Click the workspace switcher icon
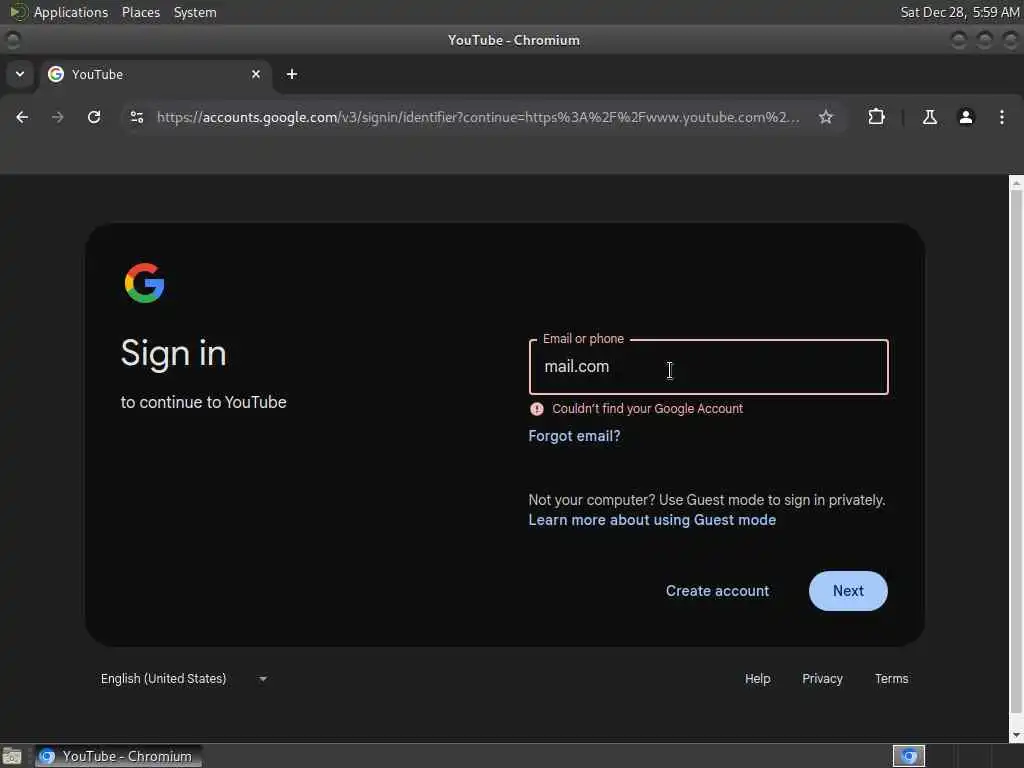The height and width of the screenshot is (768, 1024). [909, 756]
